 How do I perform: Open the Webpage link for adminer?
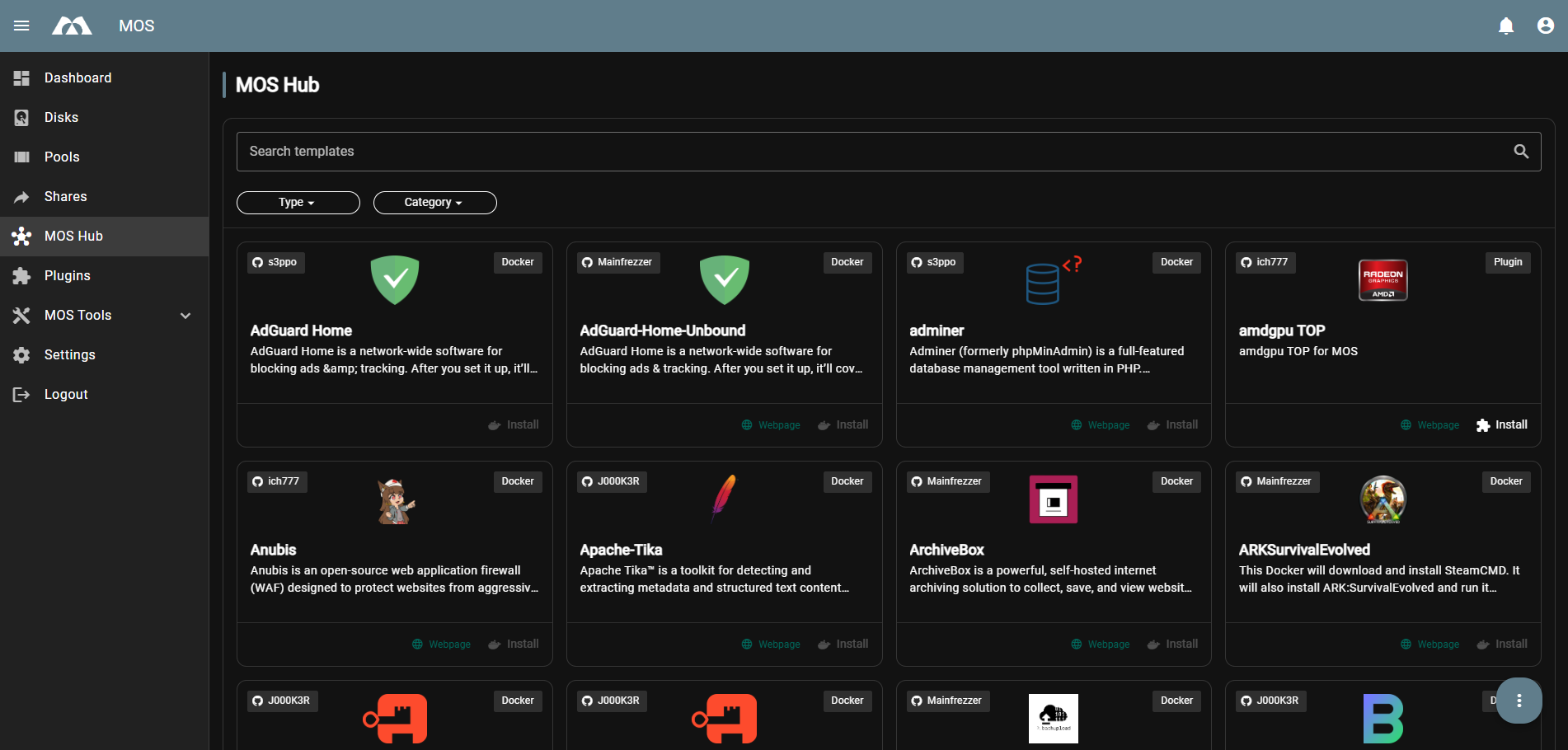tap(1101, 425)
